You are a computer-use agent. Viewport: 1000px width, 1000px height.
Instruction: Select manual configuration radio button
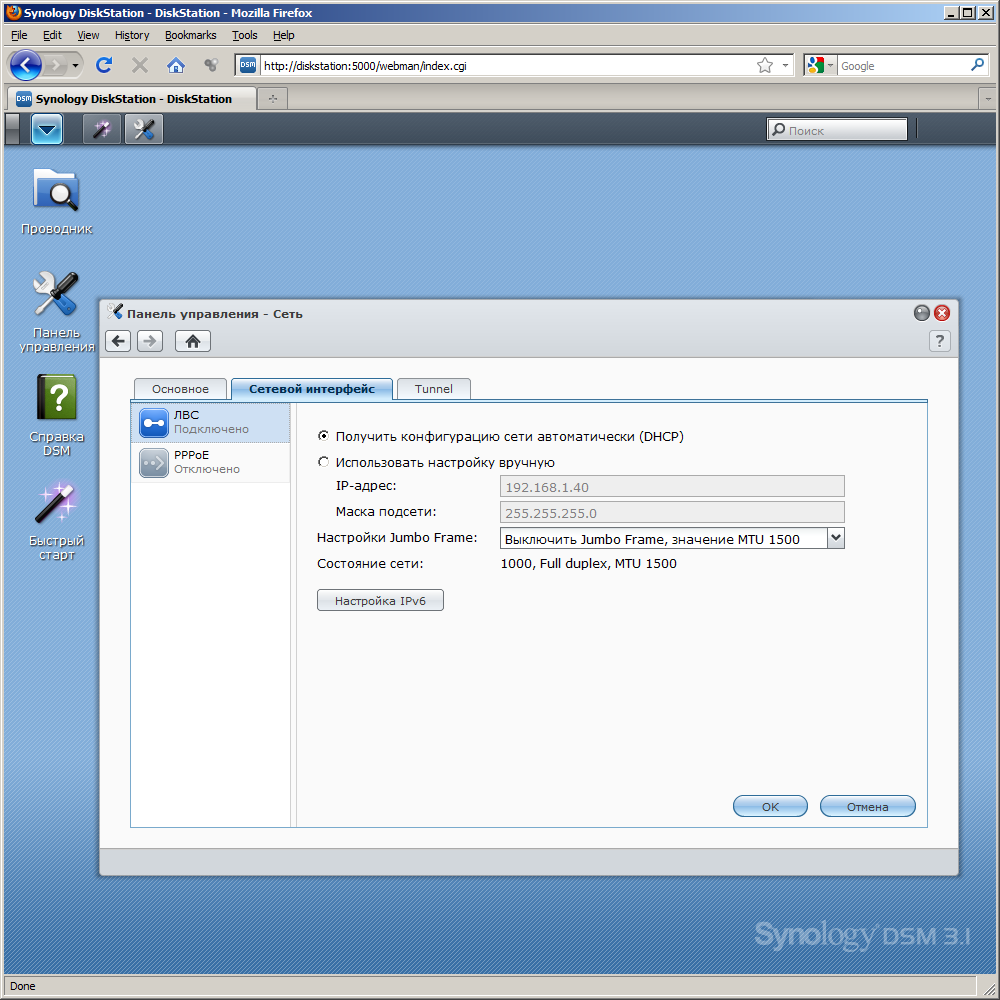pyautogui.click(x=323, y=462)
